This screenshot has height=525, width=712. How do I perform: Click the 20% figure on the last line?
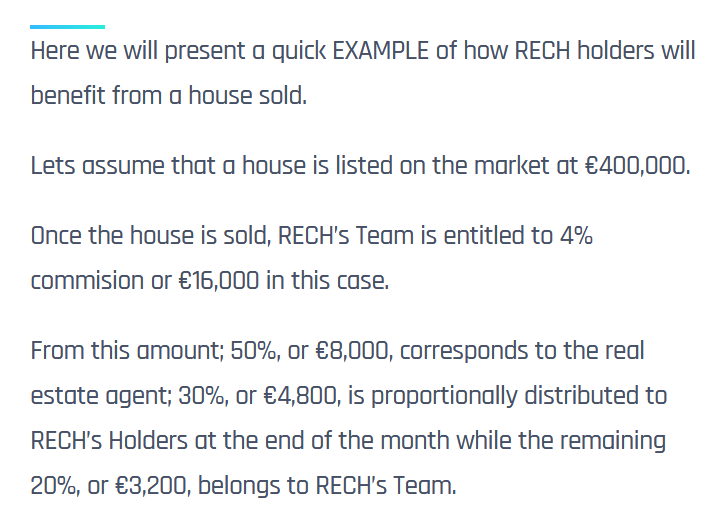tap(54, 485)
